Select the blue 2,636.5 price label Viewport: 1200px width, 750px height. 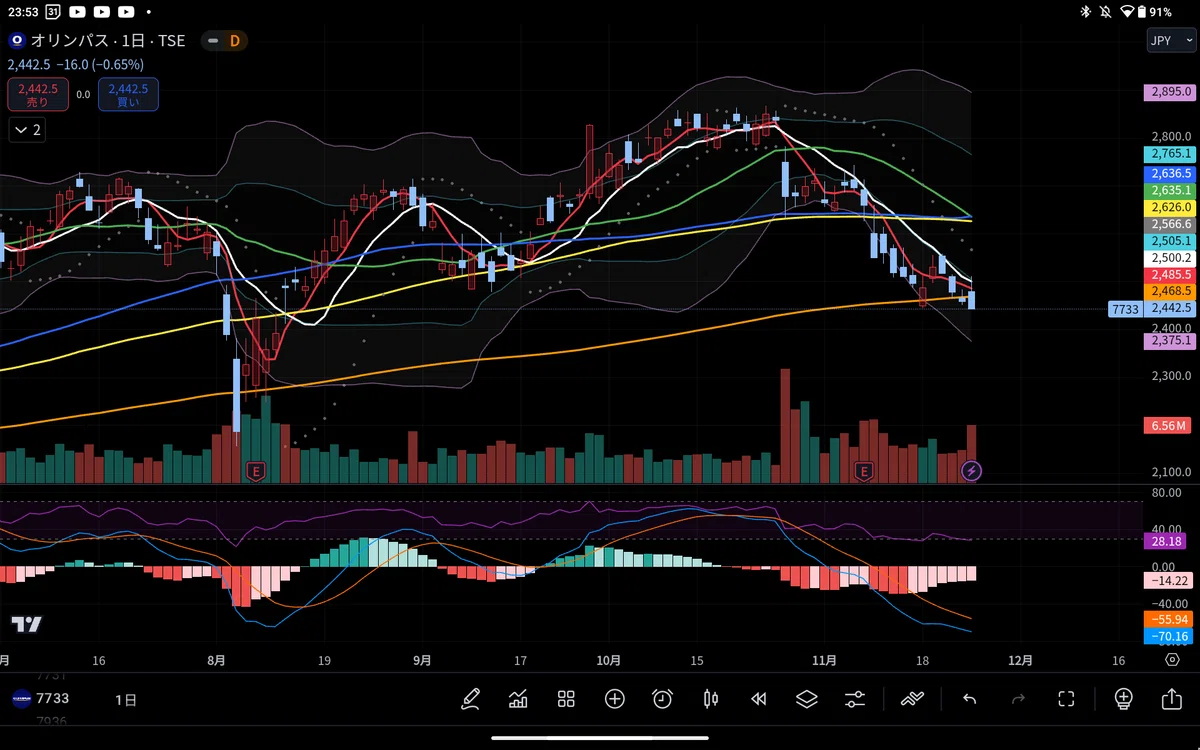[1170, 173]
